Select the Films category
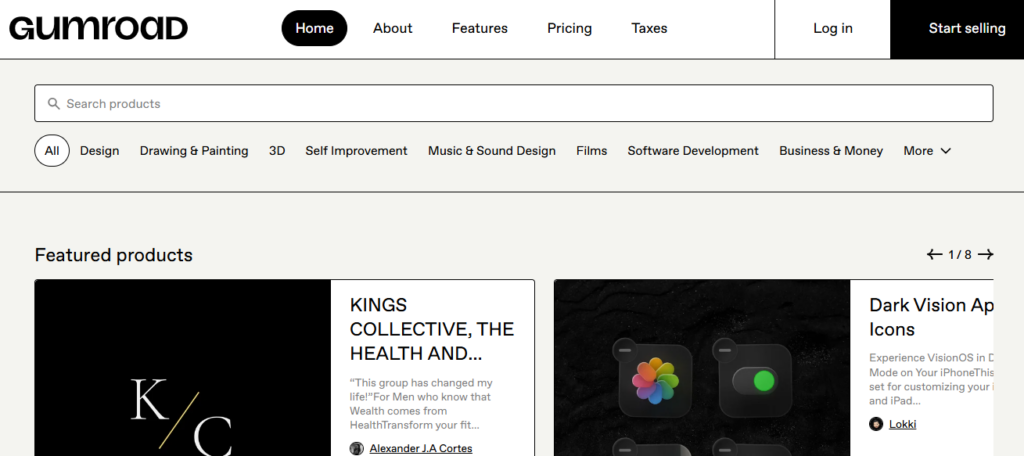The width and height of the screenshot is (1024, 456). 592,151
